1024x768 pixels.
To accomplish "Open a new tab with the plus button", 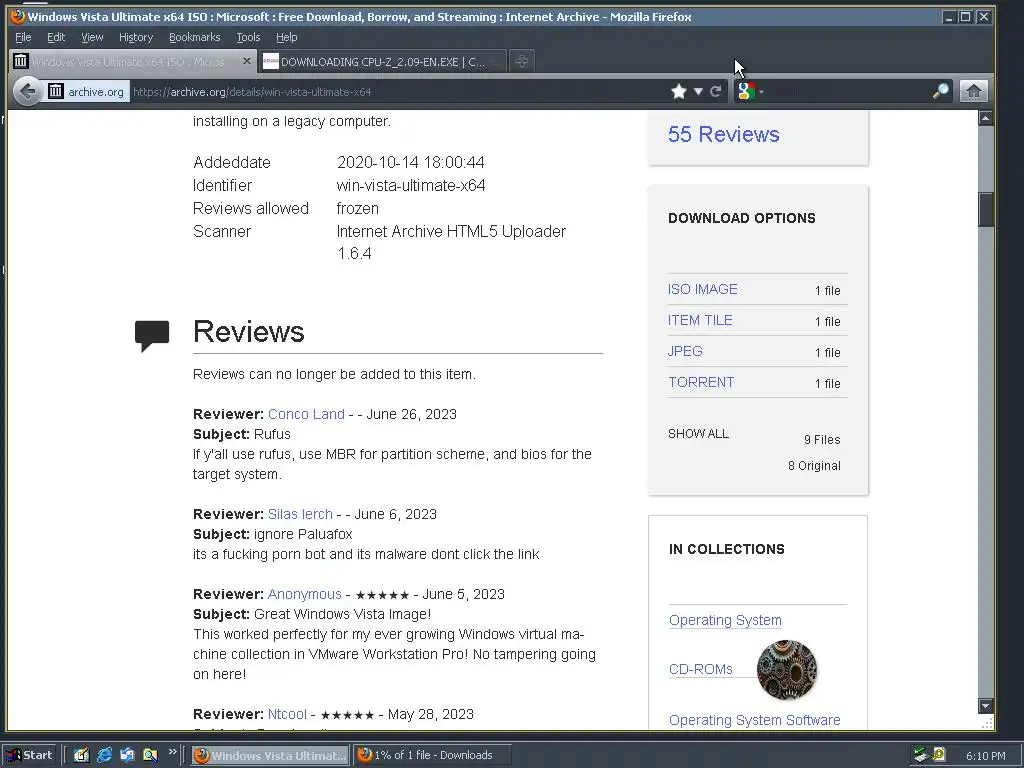I will click(521, 61).
